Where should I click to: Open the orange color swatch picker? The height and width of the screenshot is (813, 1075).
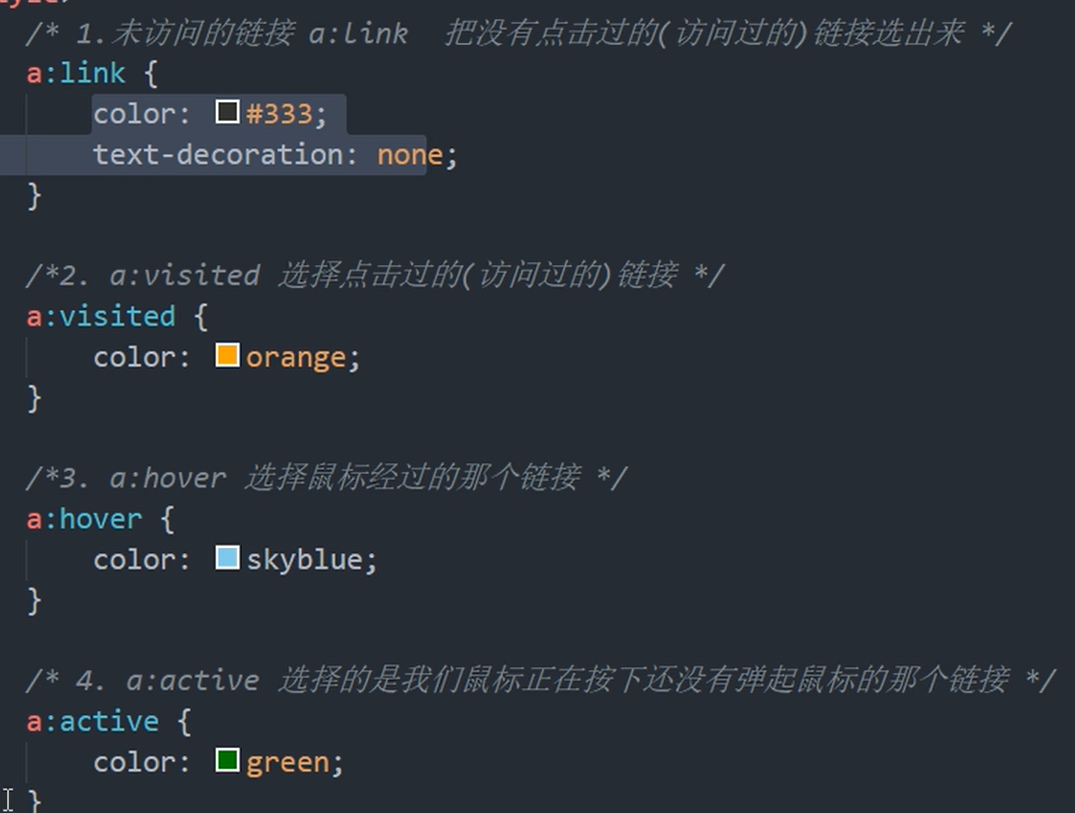click(228, 355)
